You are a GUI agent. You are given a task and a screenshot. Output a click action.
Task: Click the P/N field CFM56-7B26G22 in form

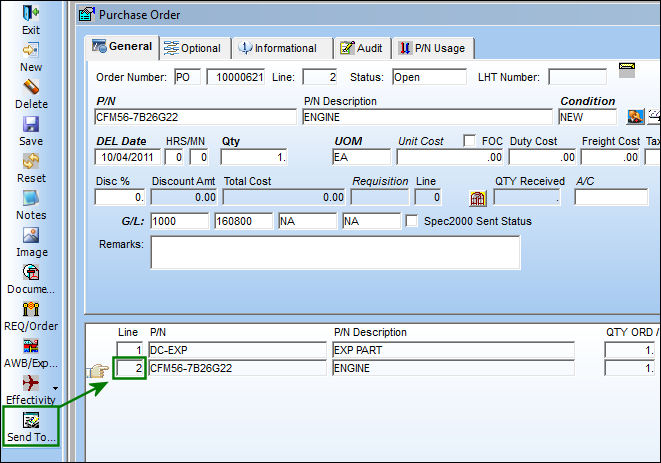point(195,117)
